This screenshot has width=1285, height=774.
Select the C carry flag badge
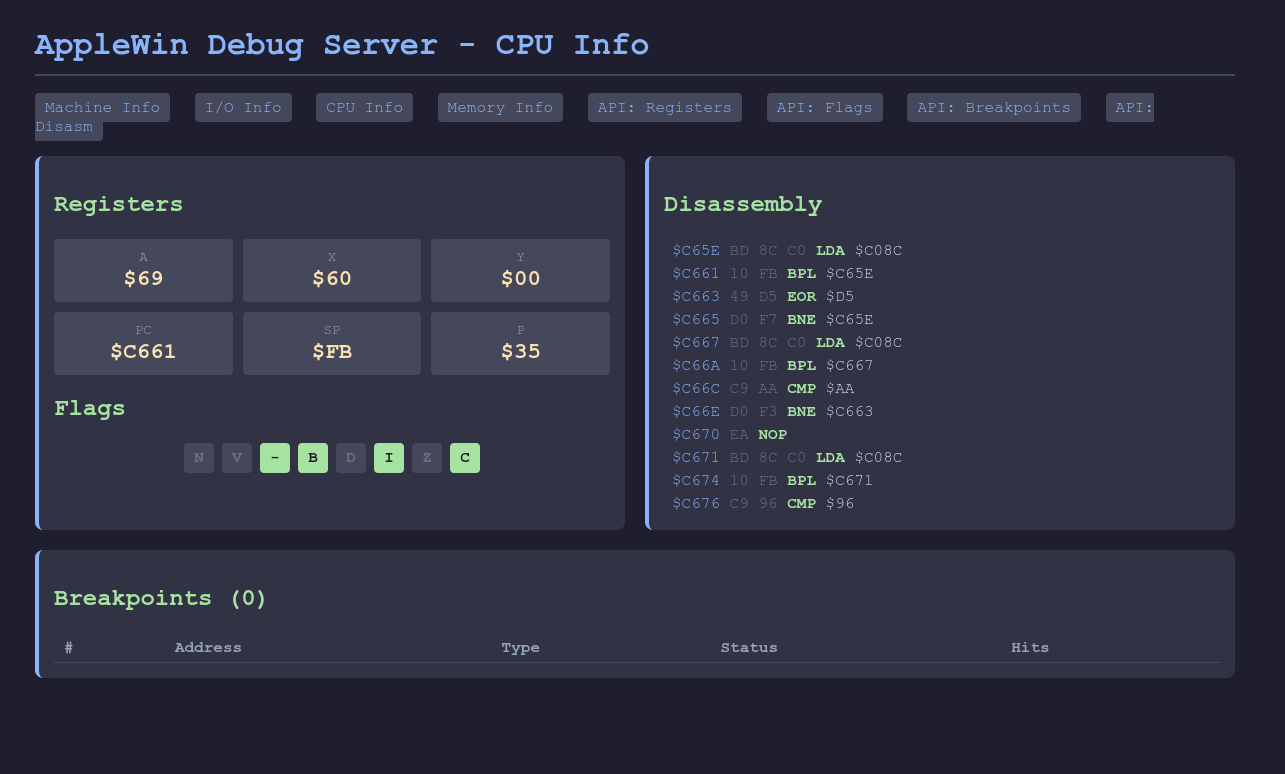pyautogui.click(x=465, y=458)
